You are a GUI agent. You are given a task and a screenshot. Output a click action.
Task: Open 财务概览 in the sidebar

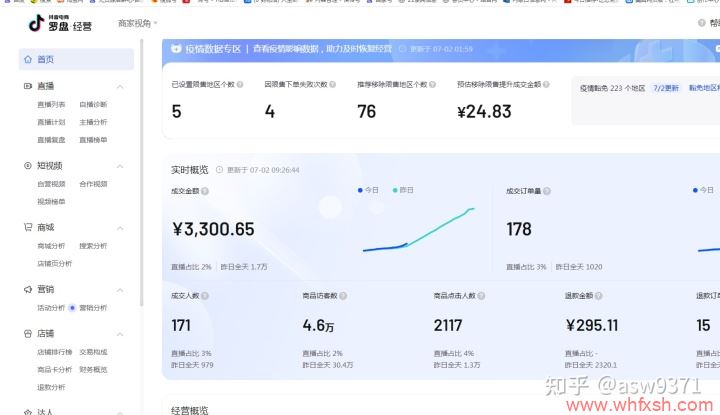click(x=93, y=370)
